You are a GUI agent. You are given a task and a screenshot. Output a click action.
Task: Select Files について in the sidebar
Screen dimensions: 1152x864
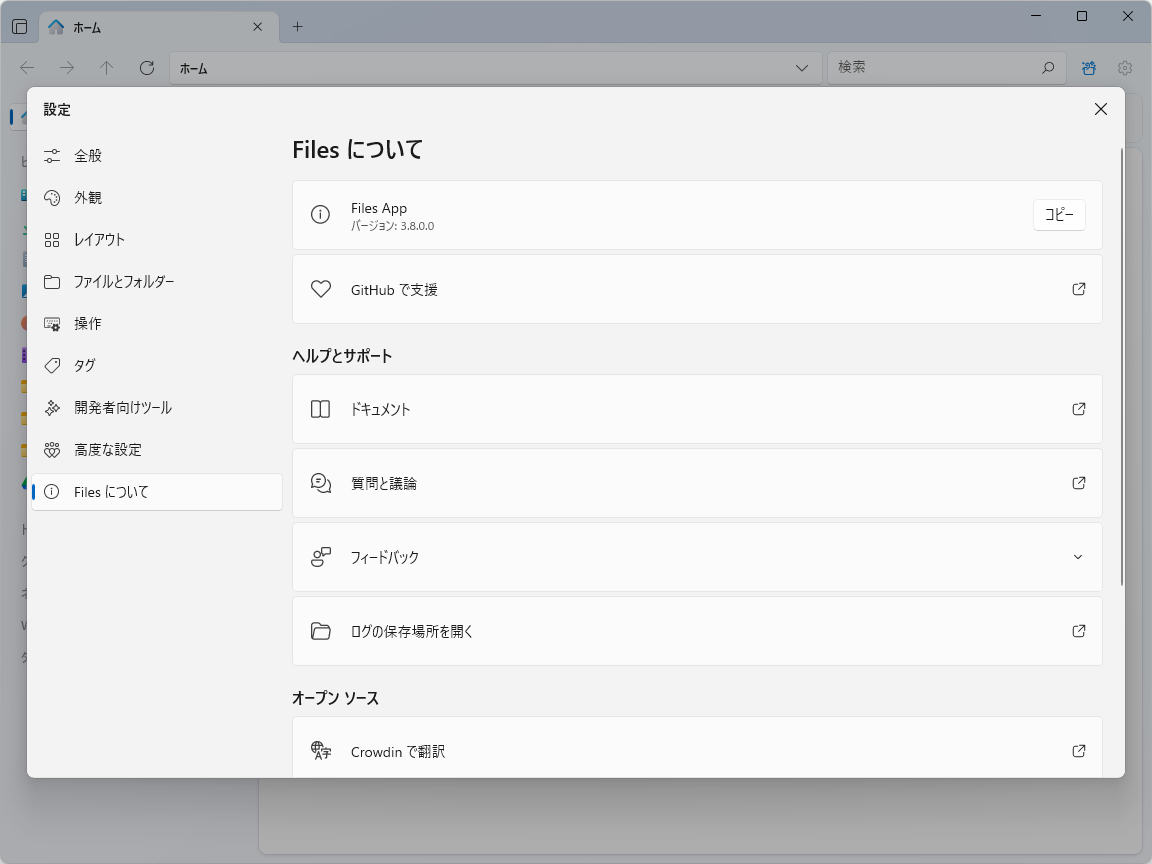(110, 491)
